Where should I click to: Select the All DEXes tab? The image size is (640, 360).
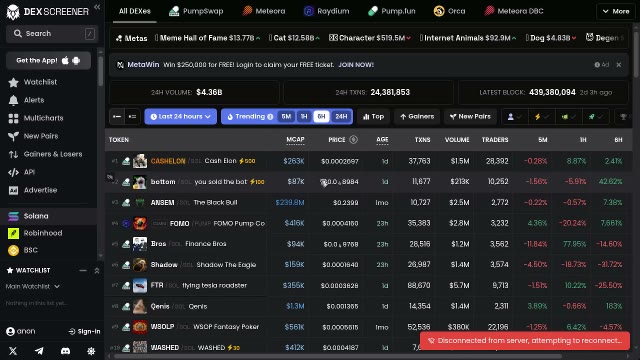tap(134, 11)
